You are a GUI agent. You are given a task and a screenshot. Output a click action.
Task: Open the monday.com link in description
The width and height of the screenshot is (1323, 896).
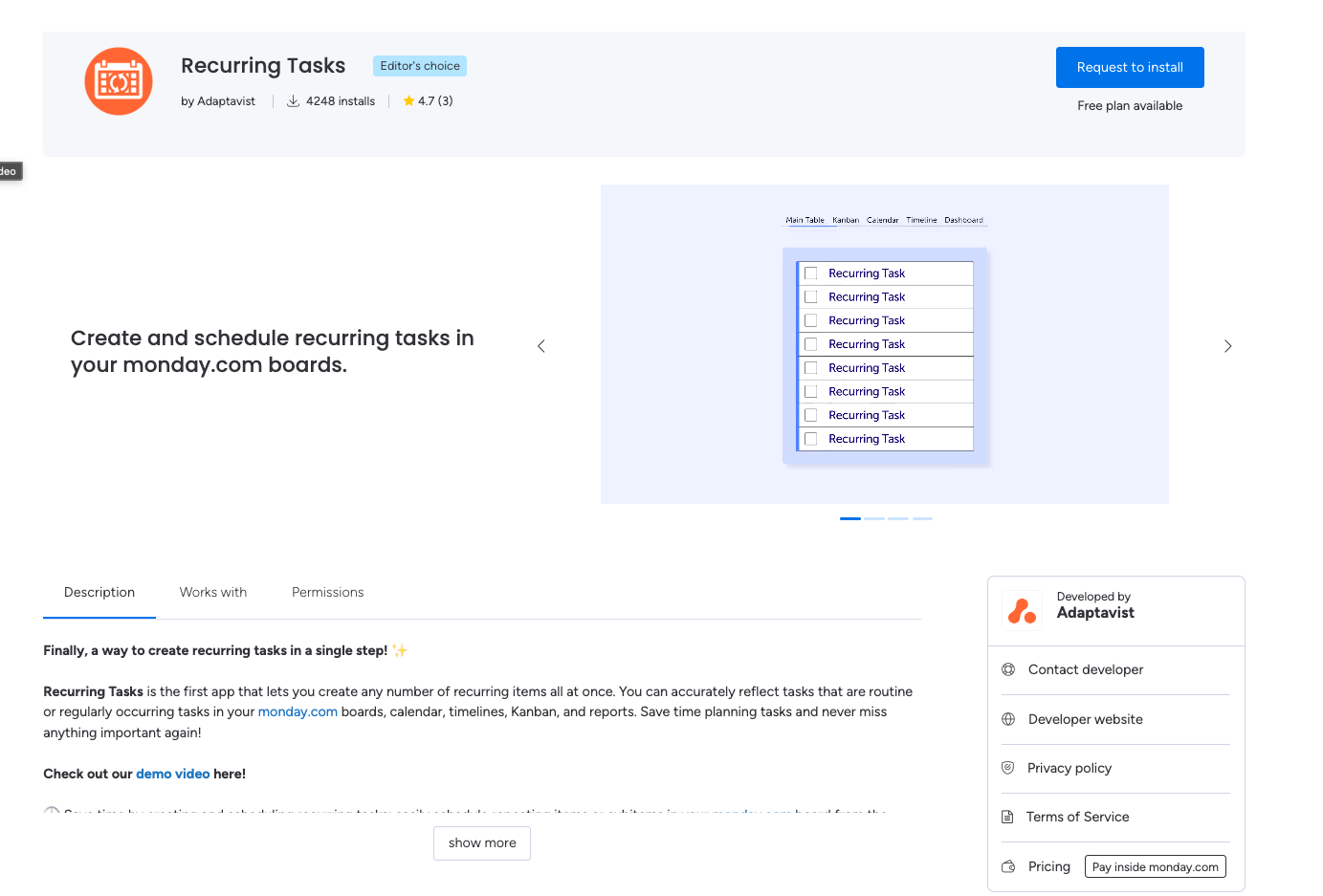tap(298, 711)
